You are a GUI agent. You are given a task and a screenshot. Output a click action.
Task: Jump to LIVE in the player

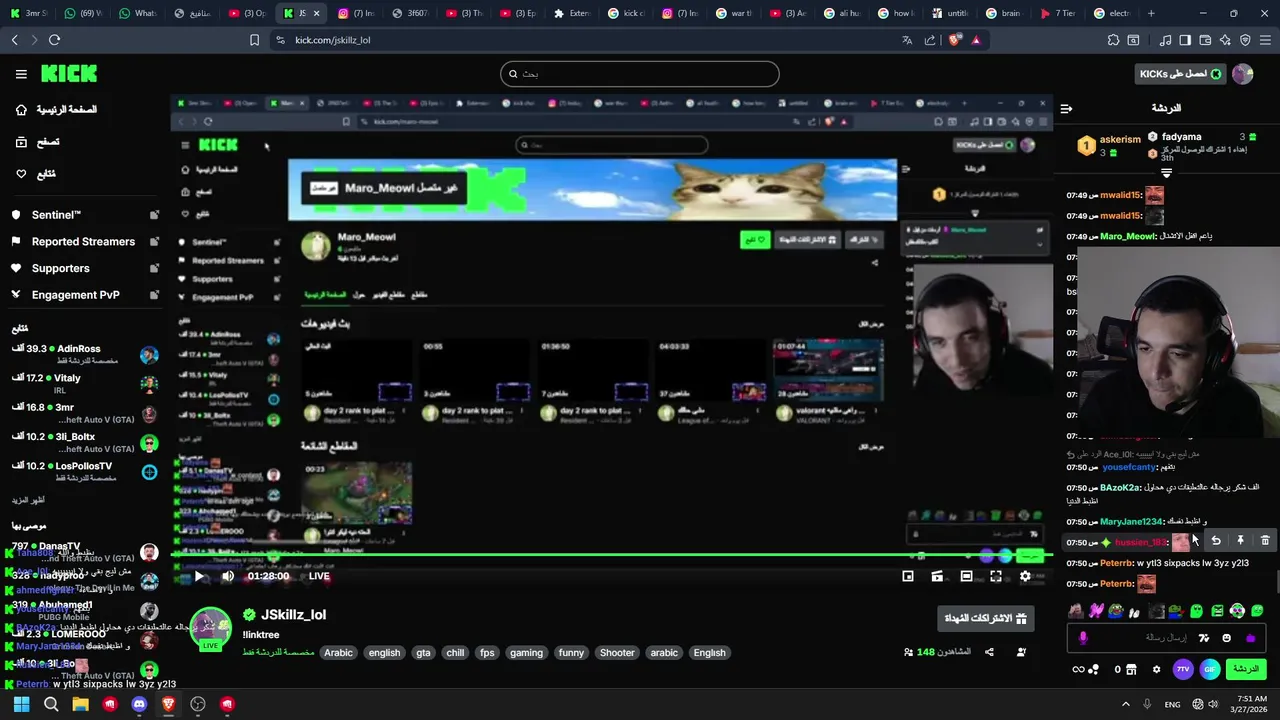point(319,576)
